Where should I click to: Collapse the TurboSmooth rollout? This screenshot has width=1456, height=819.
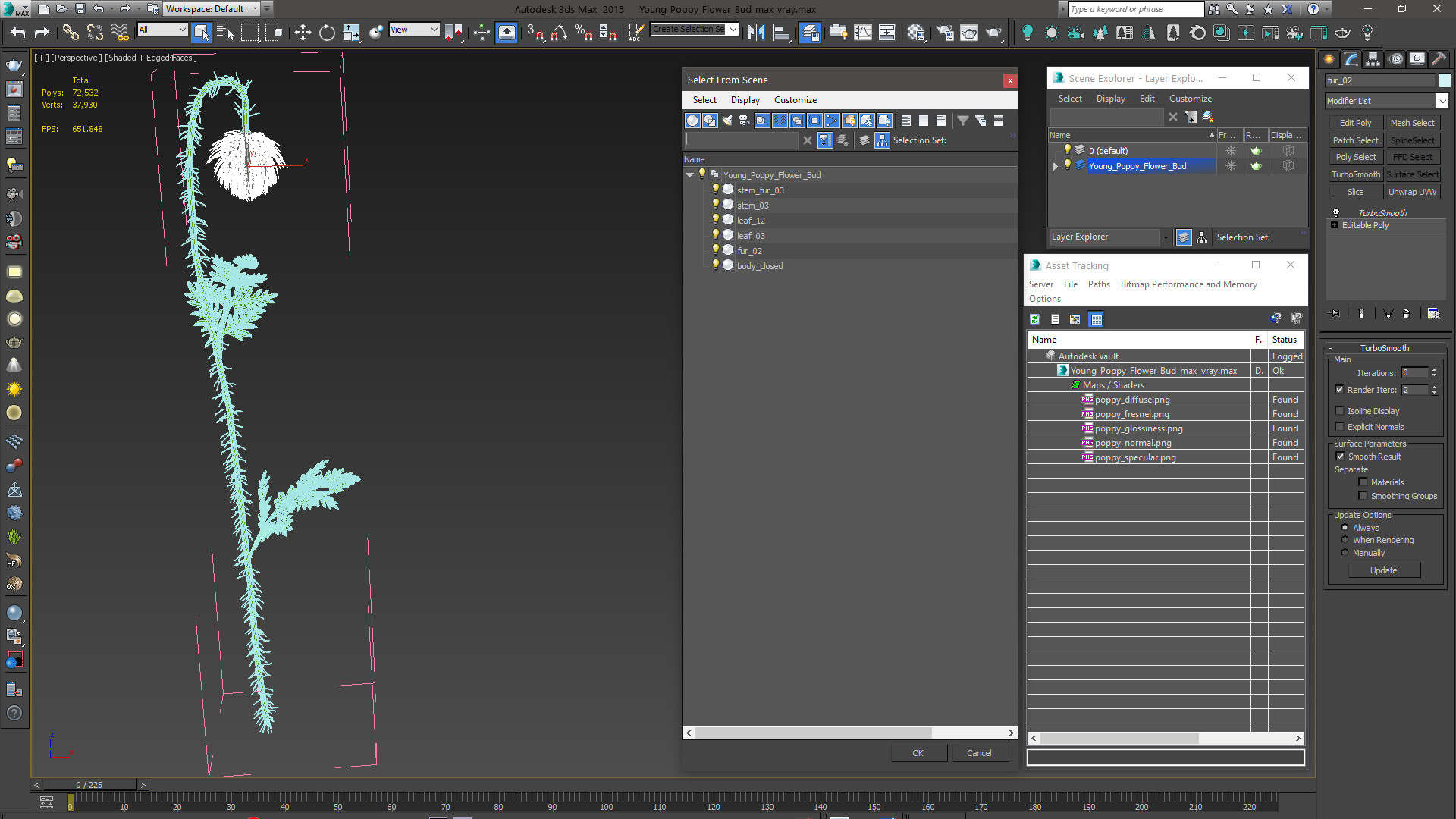click(x=1384, y=348)
